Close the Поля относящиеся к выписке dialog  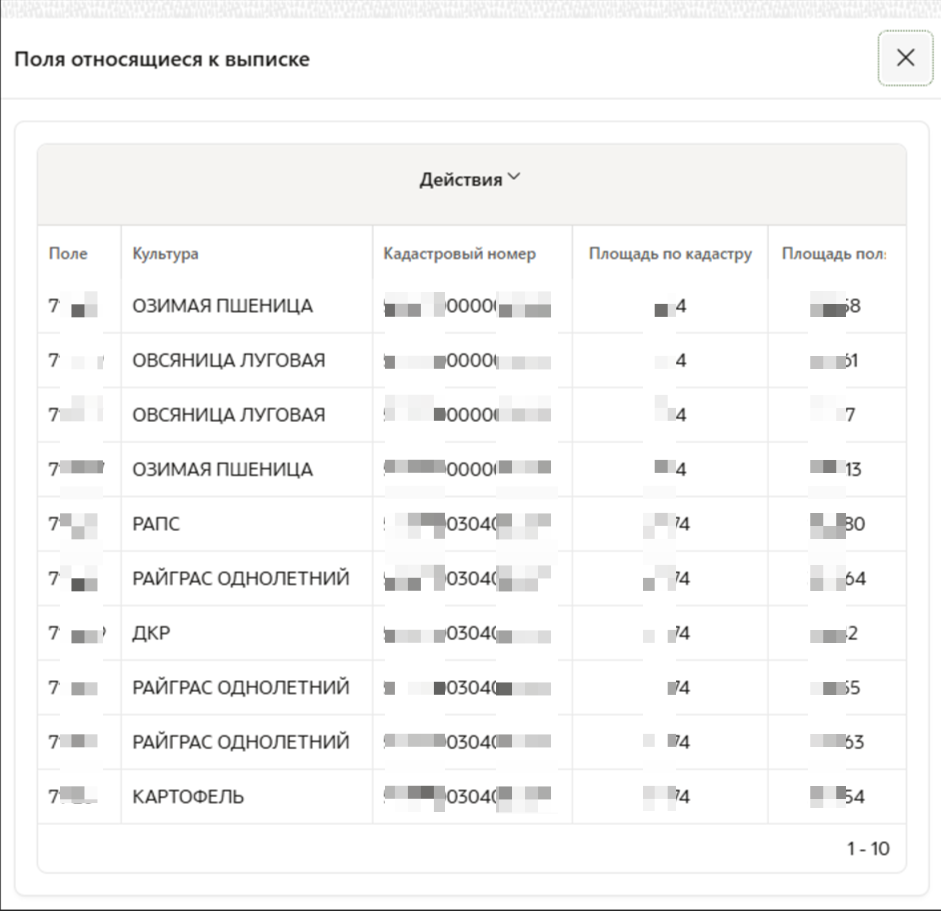pos(905,58)
